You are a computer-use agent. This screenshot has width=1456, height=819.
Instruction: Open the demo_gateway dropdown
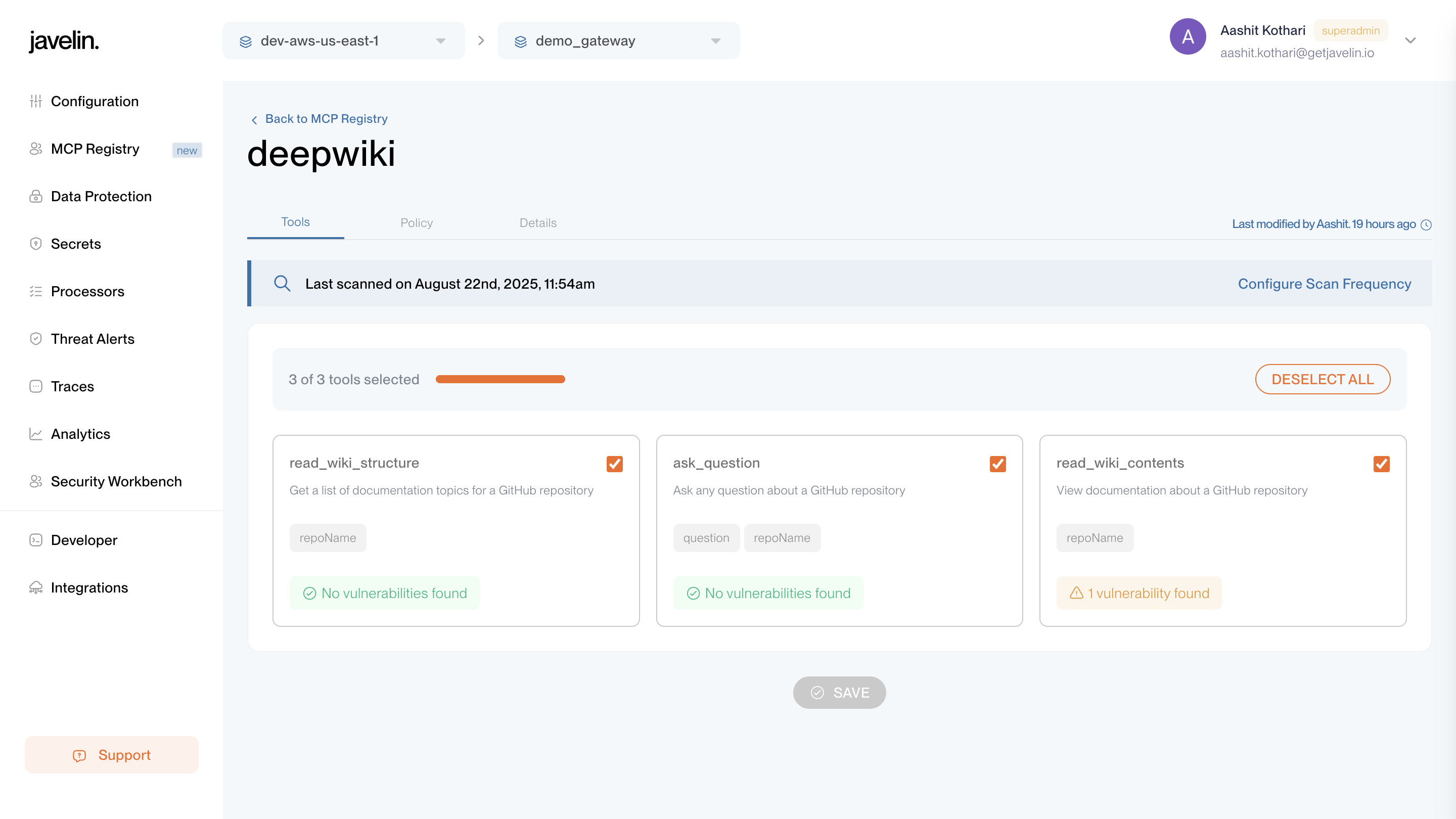[x=618, y=40]
